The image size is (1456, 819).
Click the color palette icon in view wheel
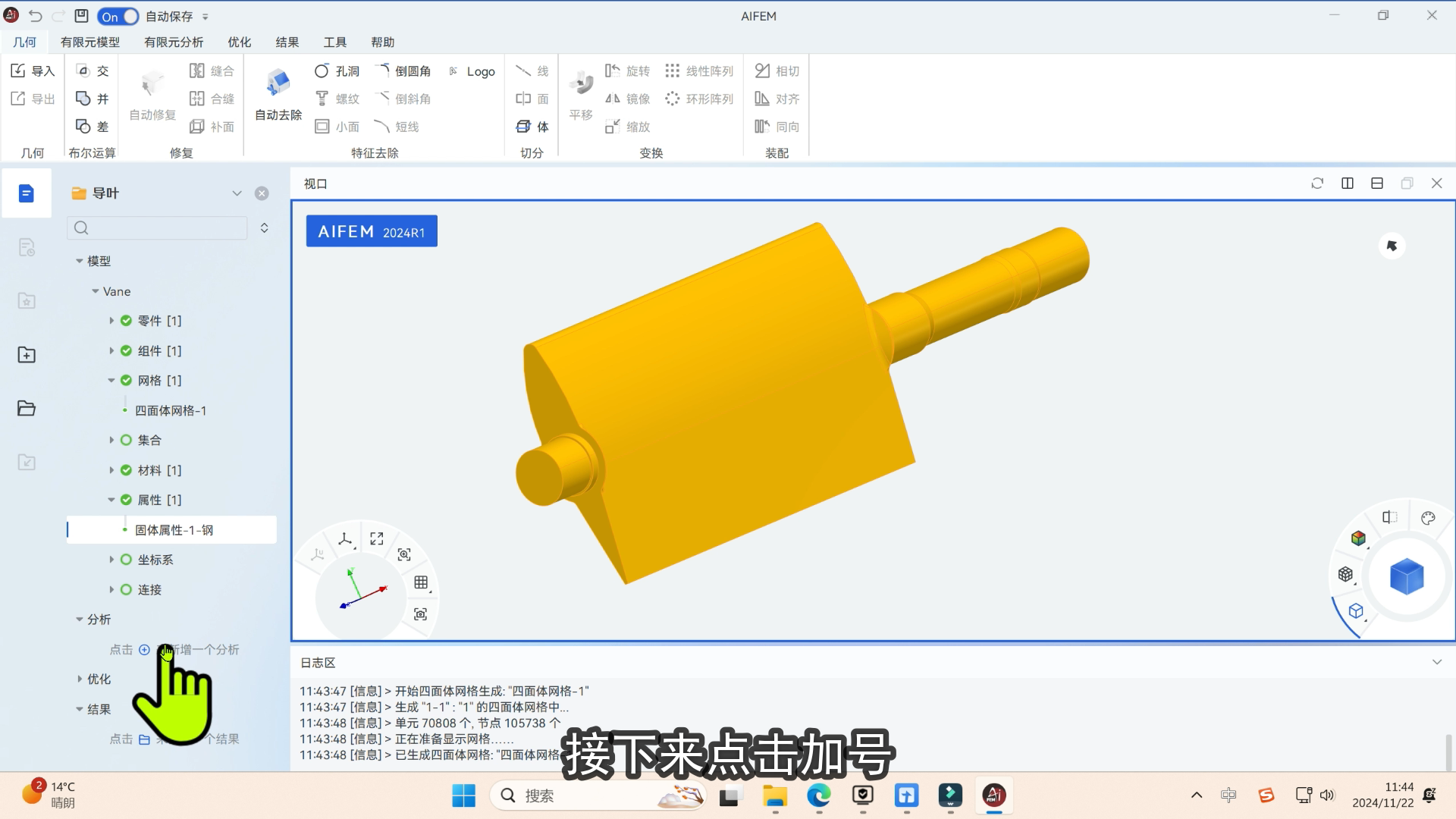click(1428, 519)
